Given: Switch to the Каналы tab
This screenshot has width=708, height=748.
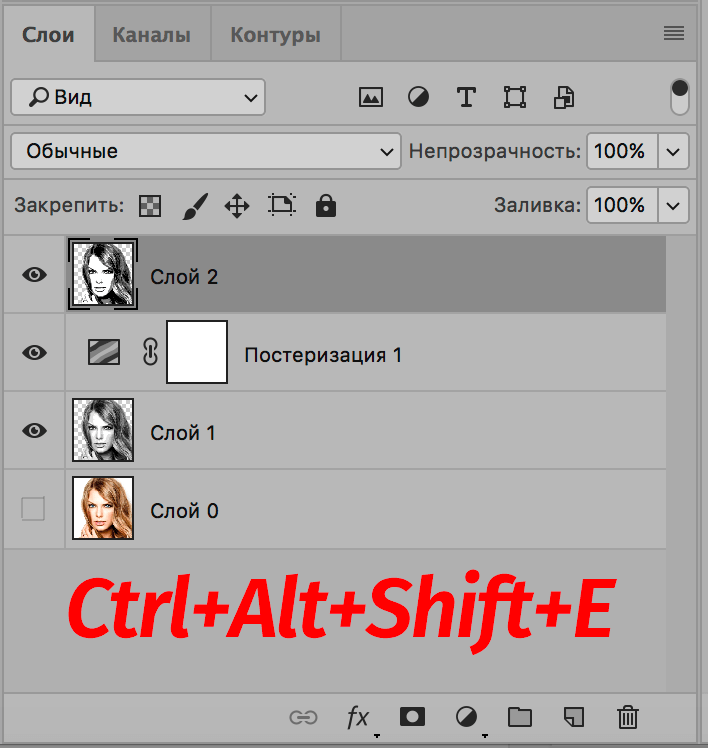Looking at the screenshot, I should [151, 35].
